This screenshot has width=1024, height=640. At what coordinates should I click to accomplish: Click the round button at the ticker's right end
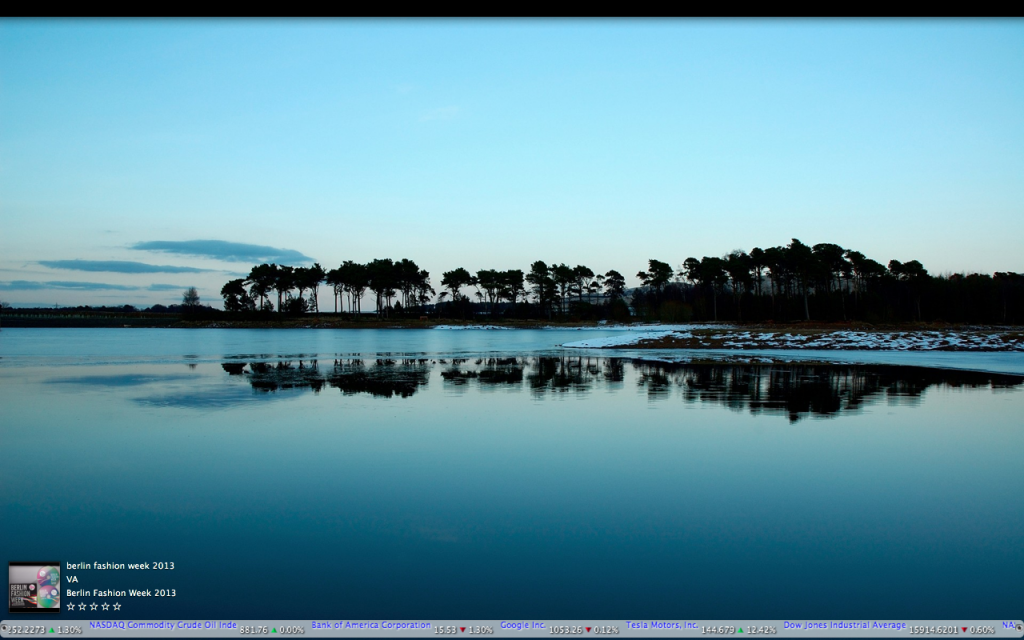coord(1019,630)
